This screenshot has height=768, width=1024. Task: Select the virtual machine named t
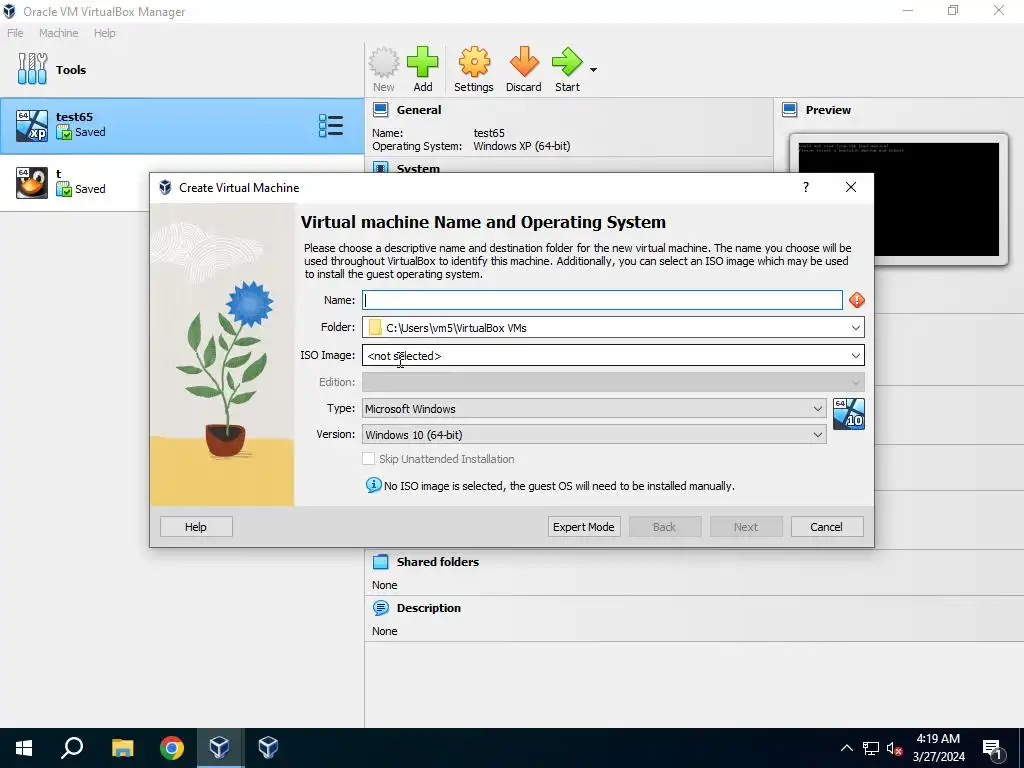click(x=74, y=182)
